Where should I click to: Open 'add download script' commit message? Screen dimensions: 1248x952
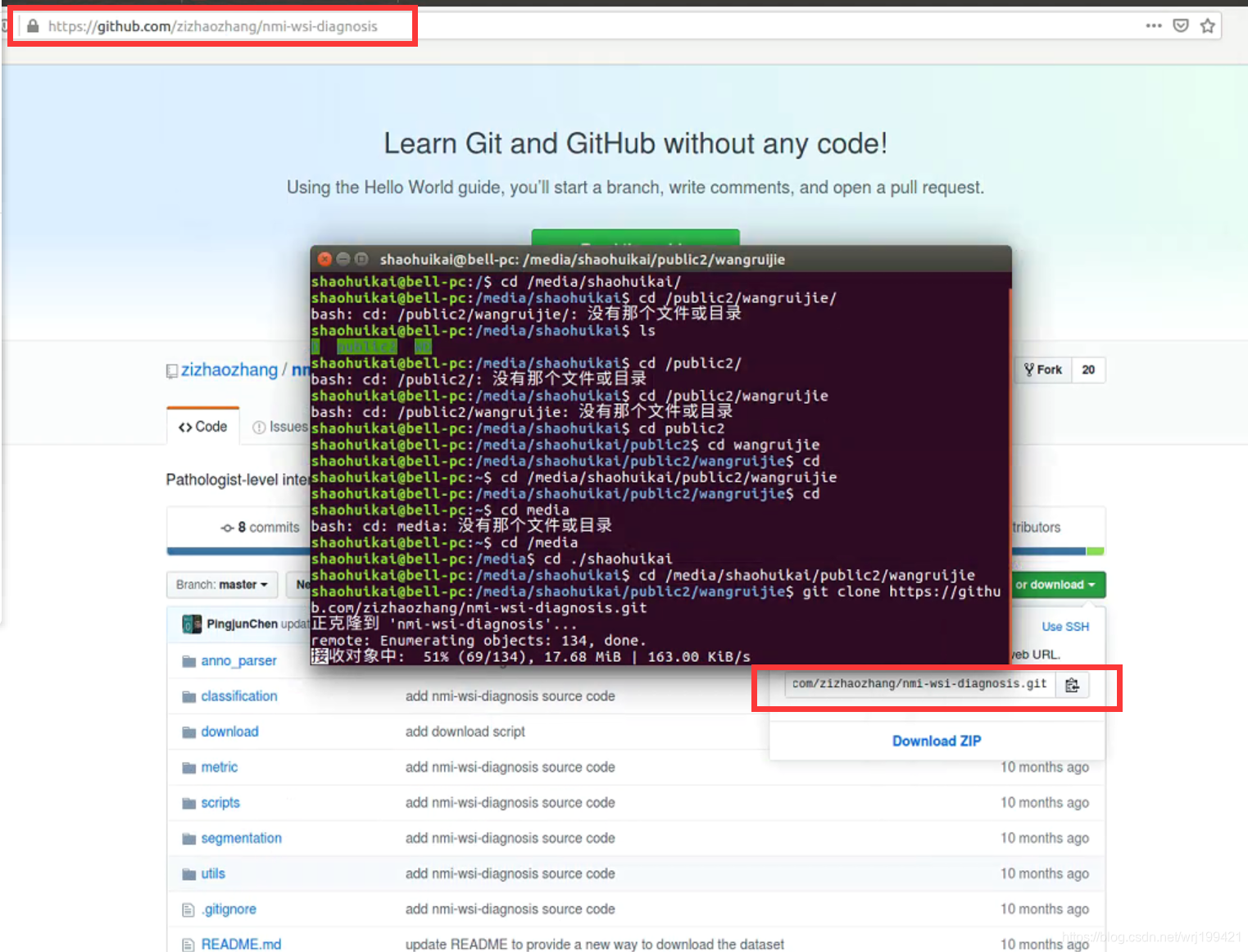pyautogui.click(x=465, y=732)
